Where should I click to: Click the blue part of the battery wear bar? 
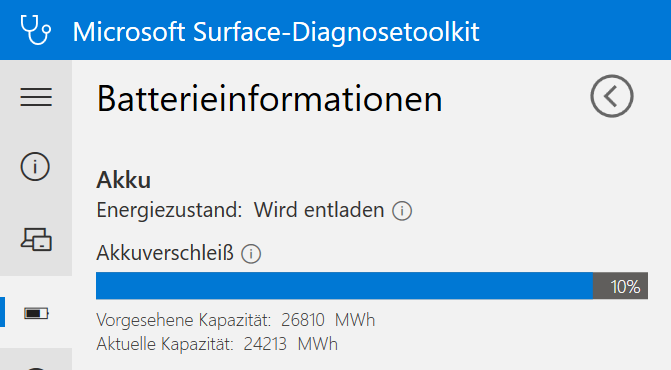pos(344,286)
